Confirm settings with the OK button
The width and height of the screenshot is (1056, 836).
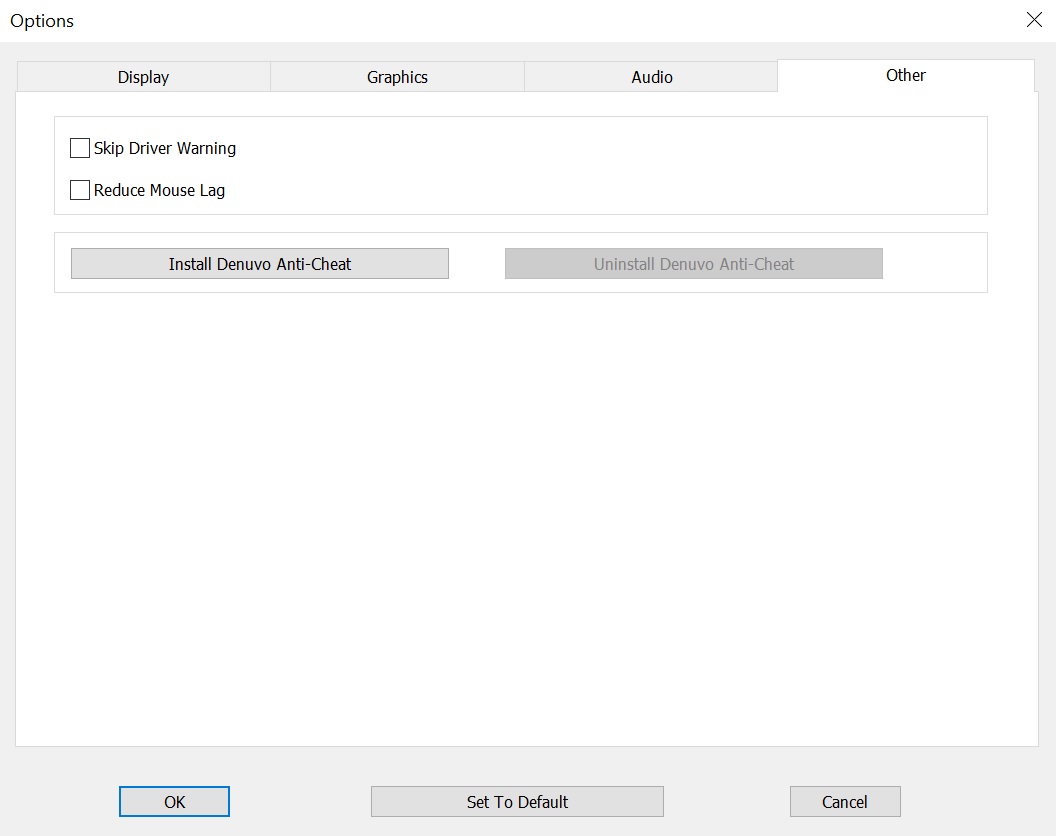[174, 802]
